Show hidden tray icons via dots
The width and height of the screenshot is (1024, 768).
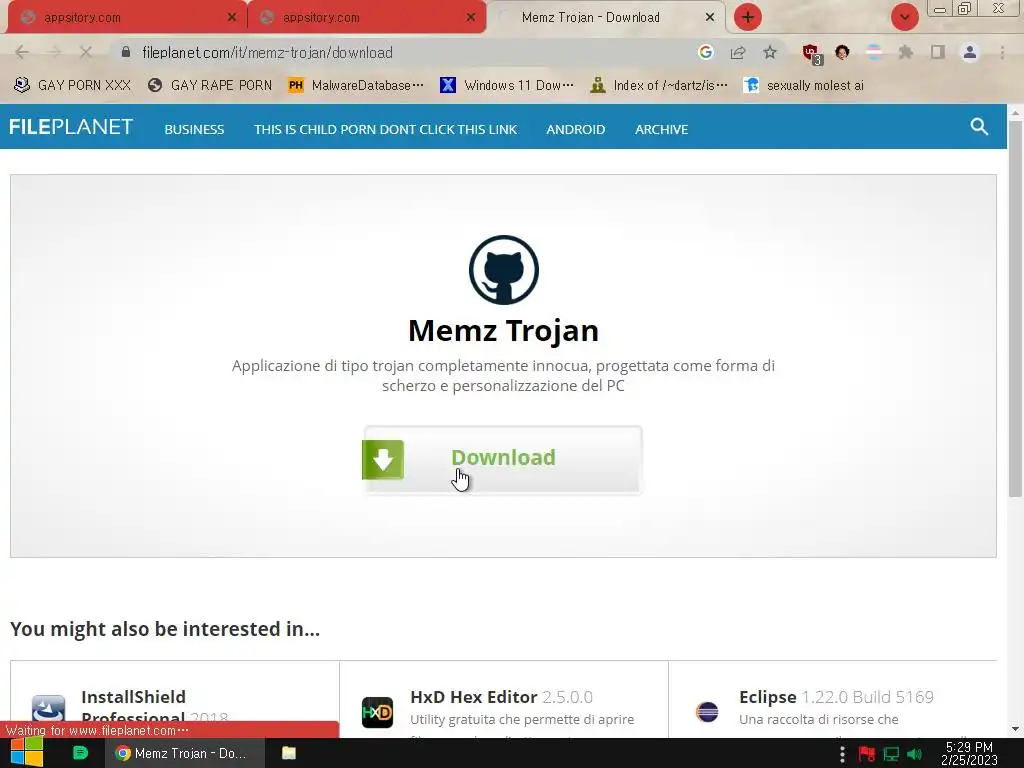(842, 754)
